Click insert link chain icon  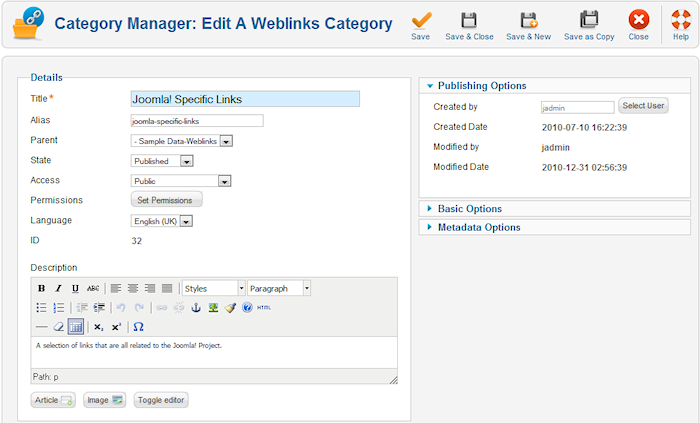point(162,307)
